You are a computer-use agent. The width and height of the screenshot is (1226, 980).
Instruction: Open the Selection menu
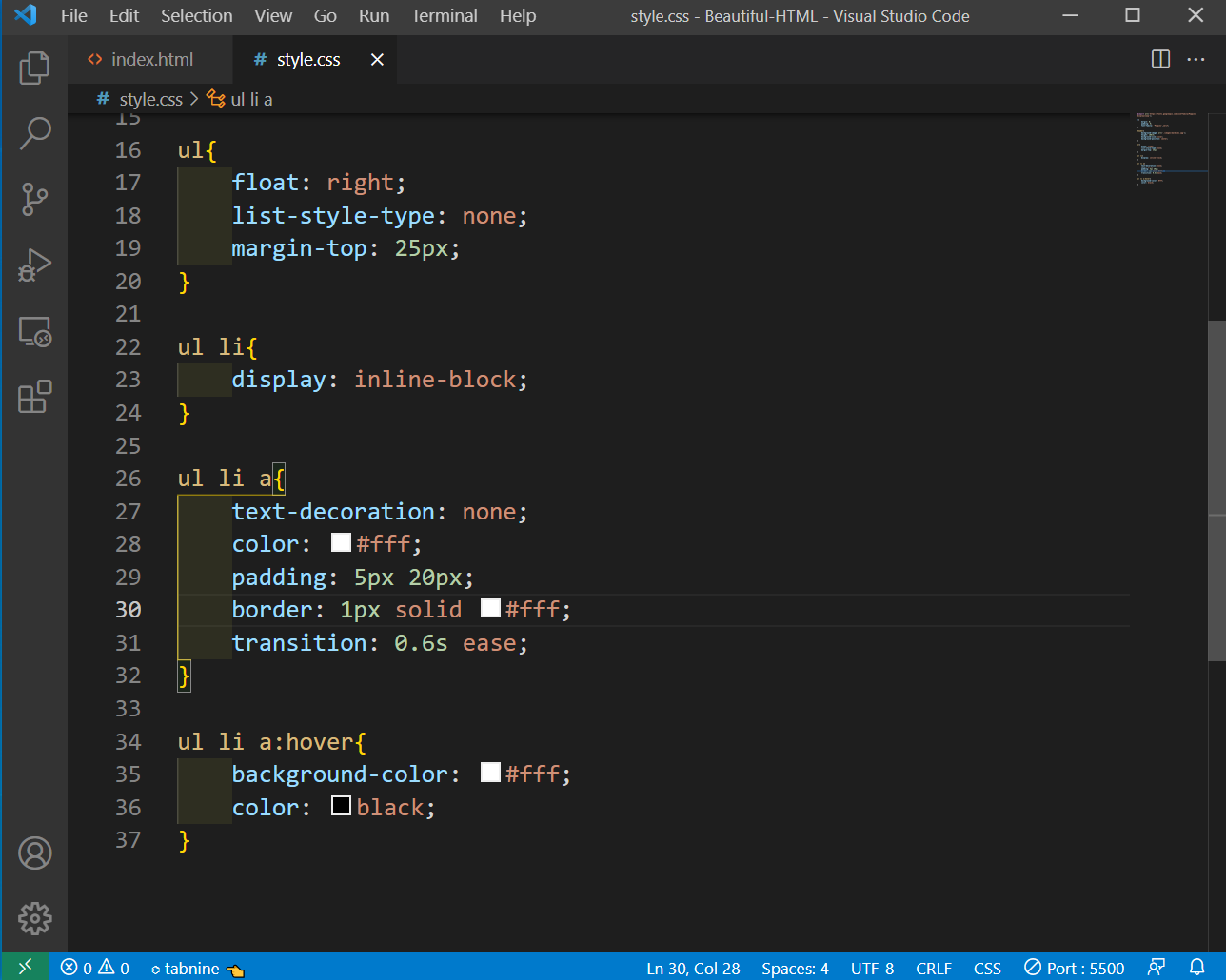pyautogui.click(x=197, y=16)
